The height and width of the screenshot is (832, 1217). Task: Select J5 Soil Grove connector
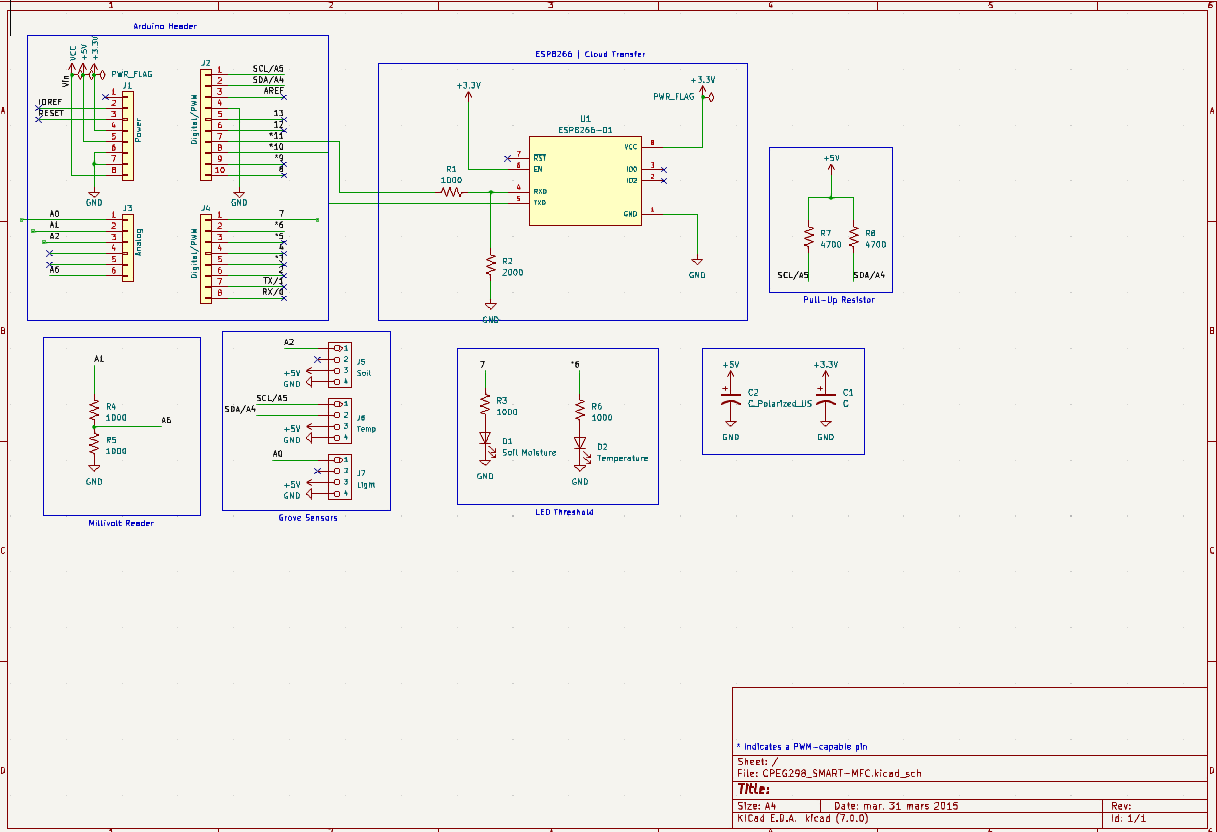coord(338,364)
